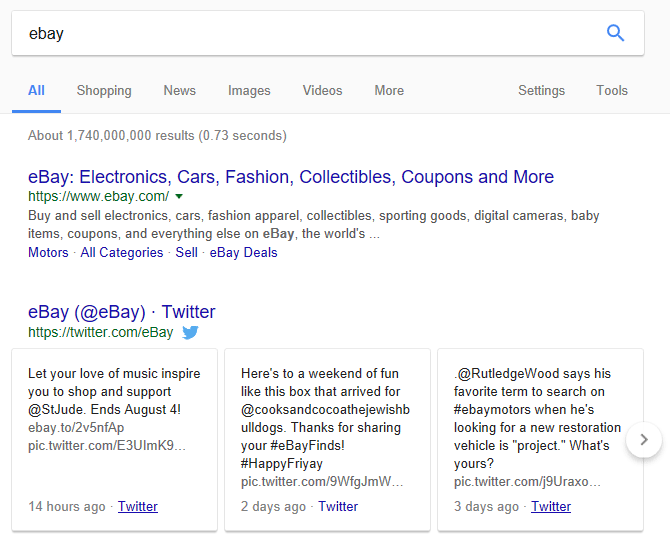The image size is (670, 551).
Task: Click the https://twitter.com/eBay URL
Action: [100, 332]
